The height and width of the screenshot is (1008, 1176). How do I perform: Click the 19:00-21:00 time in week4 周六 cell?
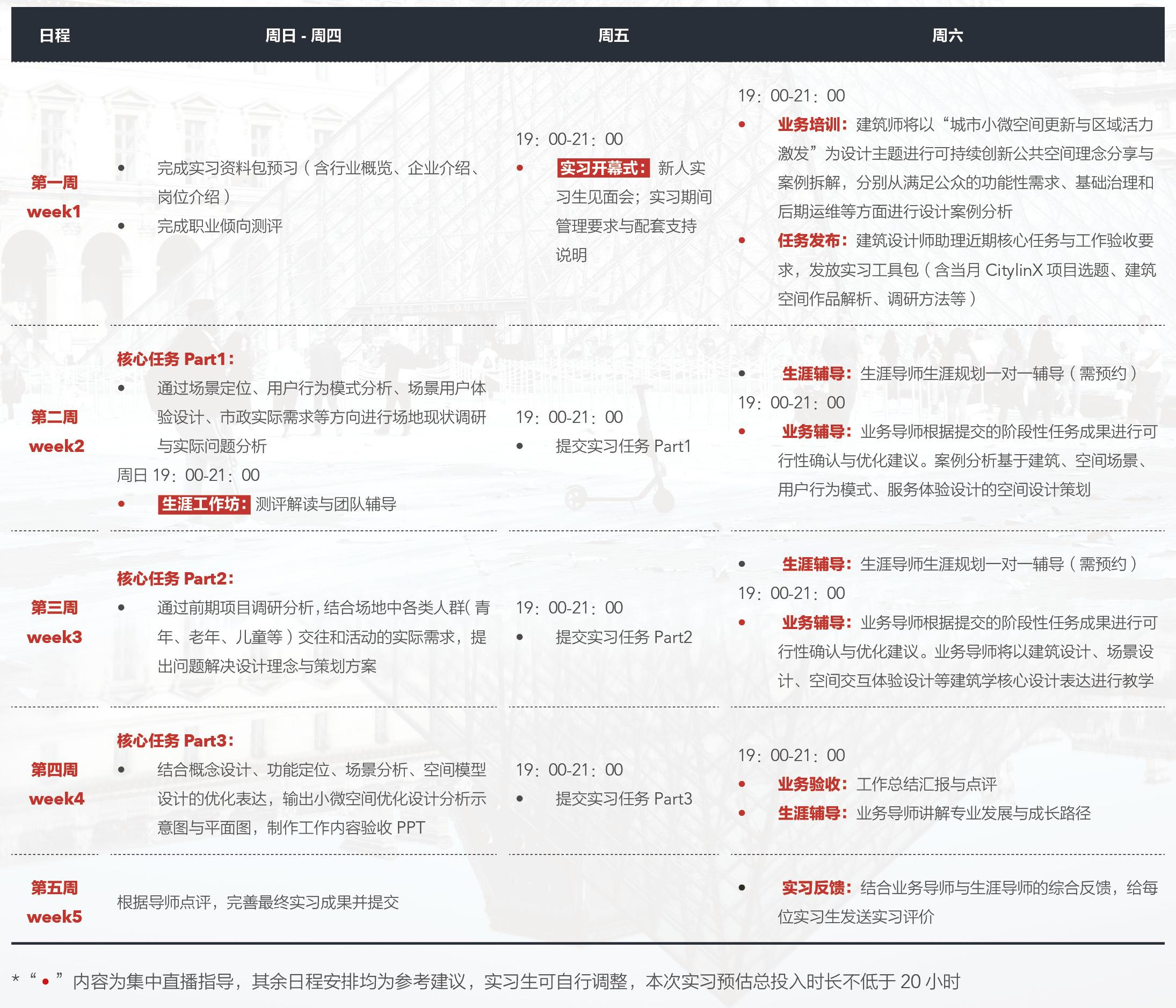tap(791, 756)
